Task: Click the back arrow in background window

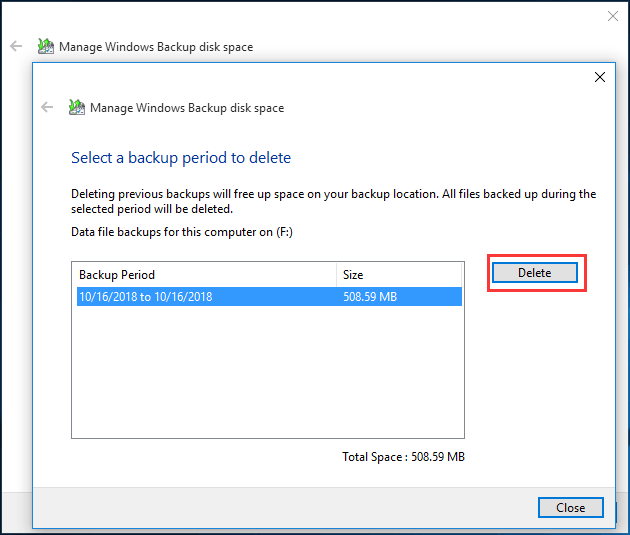Action: click(16, 46)
